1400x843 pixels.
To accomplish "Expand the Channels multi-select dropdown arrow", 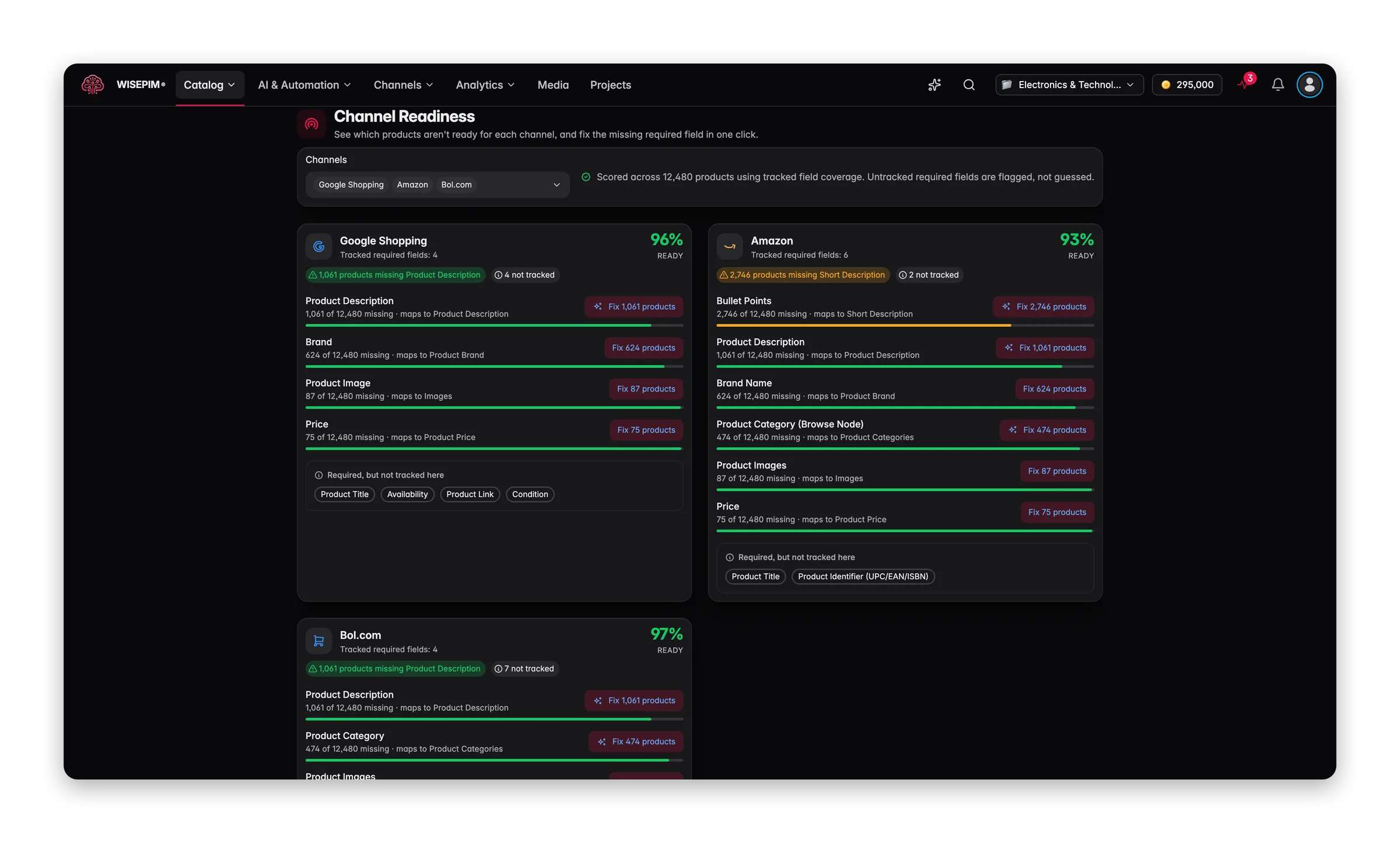I will (x=556, y=184).
